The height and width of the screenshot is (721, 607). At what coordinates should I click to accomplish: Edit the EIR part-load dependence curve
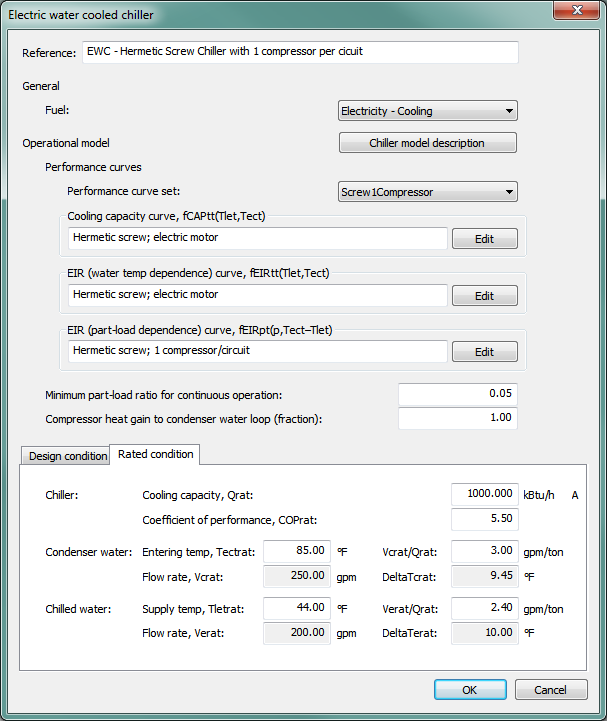point(484,351)
